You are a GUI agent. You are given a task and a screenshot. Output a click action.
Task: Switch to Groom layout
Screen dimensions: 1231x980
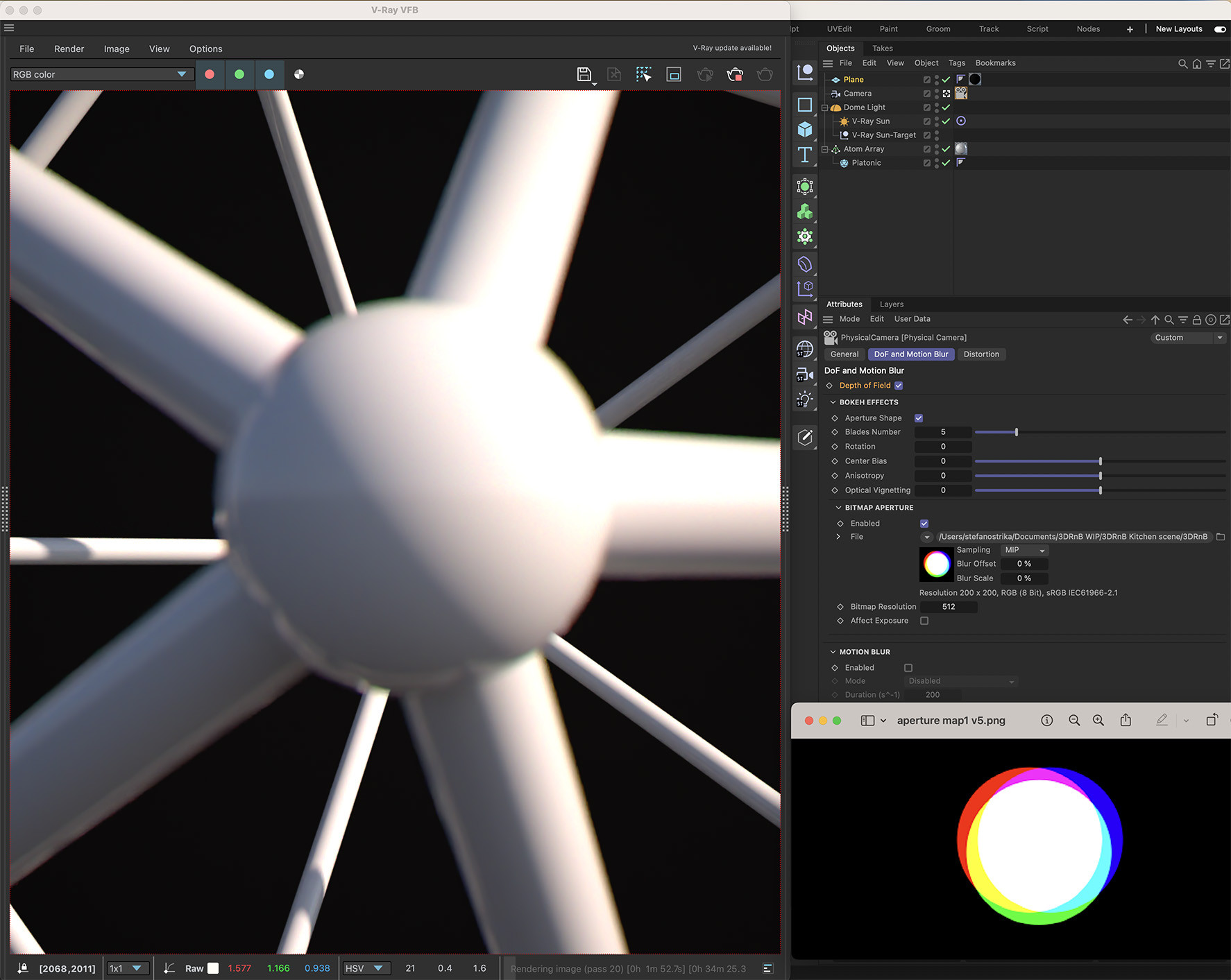[x=938, y=29]
